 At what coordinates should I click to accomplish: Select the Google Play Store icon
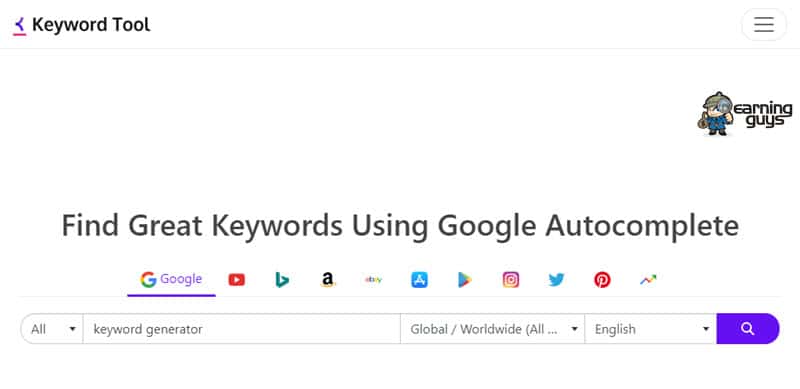pos(465,280)
